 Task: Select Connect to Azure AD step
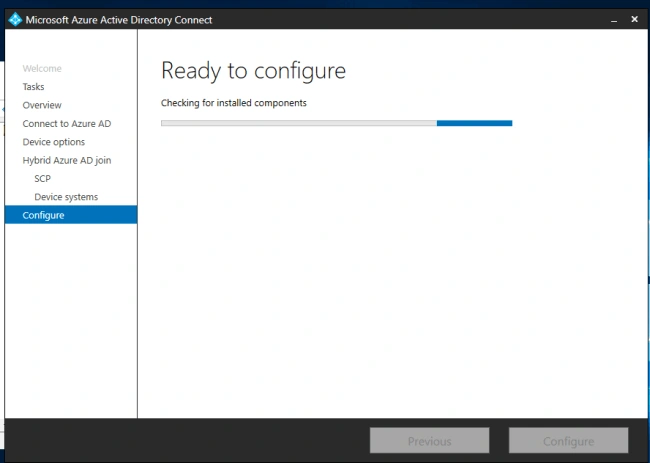(67, 124)
